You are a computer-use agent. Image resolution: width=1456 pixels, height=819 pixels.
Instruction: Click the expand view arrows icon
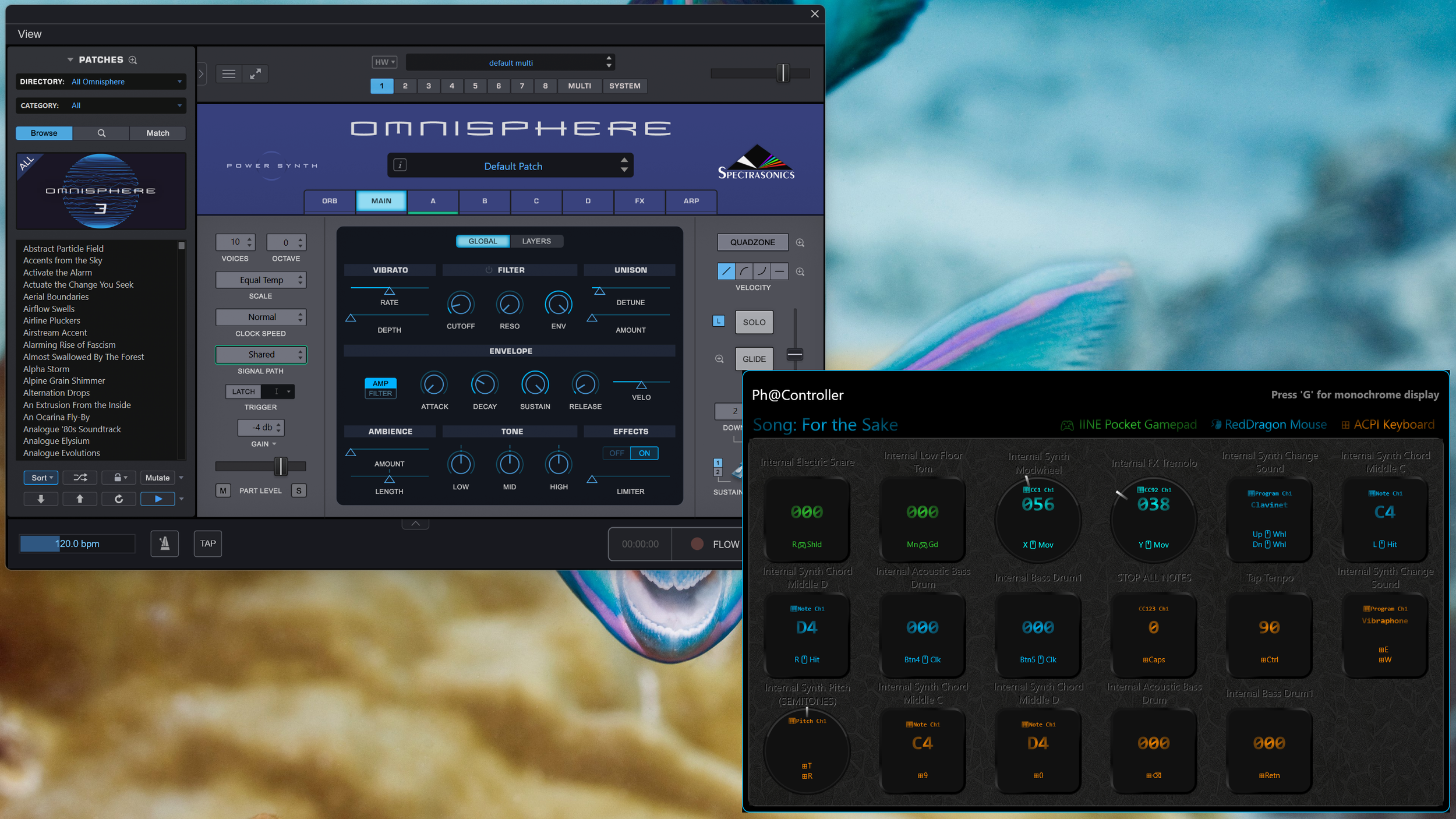click(255, 74)
